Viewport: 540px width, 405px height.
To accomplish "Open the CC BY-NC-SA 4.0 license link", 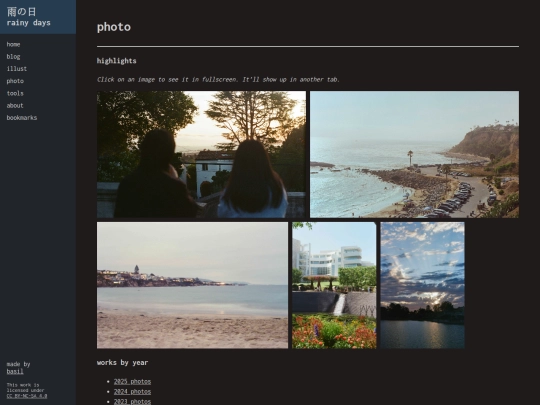I will point(27,396).
